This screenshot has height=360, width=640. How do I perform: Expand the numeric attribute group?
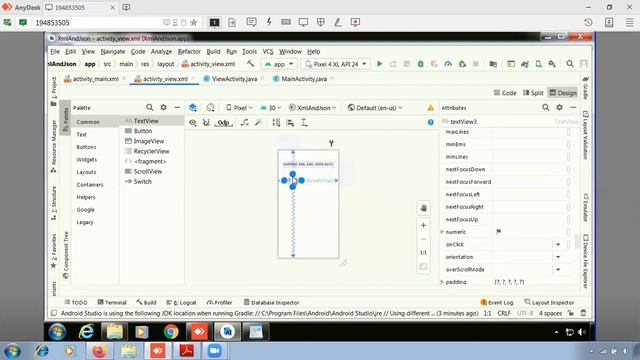442,232
